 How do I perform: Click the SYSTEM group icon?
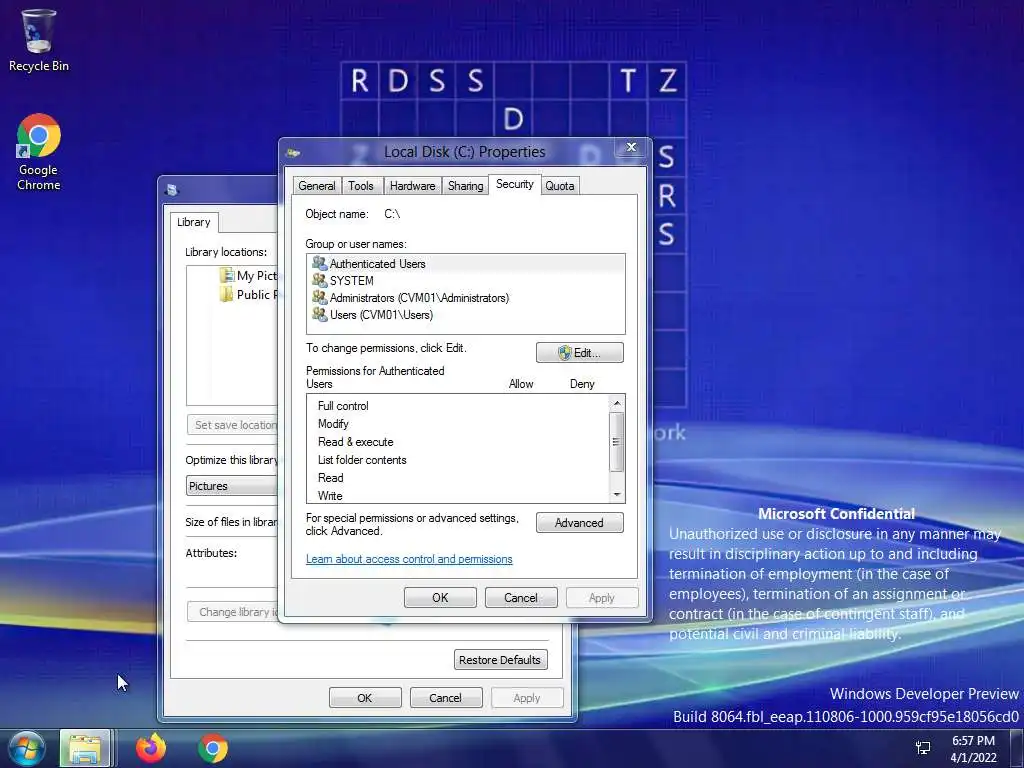tap(319, 280)
